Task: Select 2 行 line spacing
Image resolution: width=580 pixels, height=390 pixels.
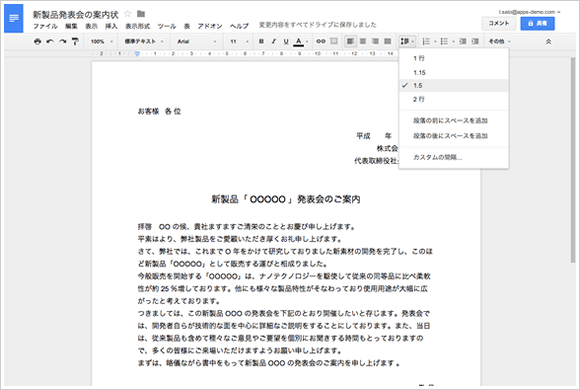Action: pos(454,99)
